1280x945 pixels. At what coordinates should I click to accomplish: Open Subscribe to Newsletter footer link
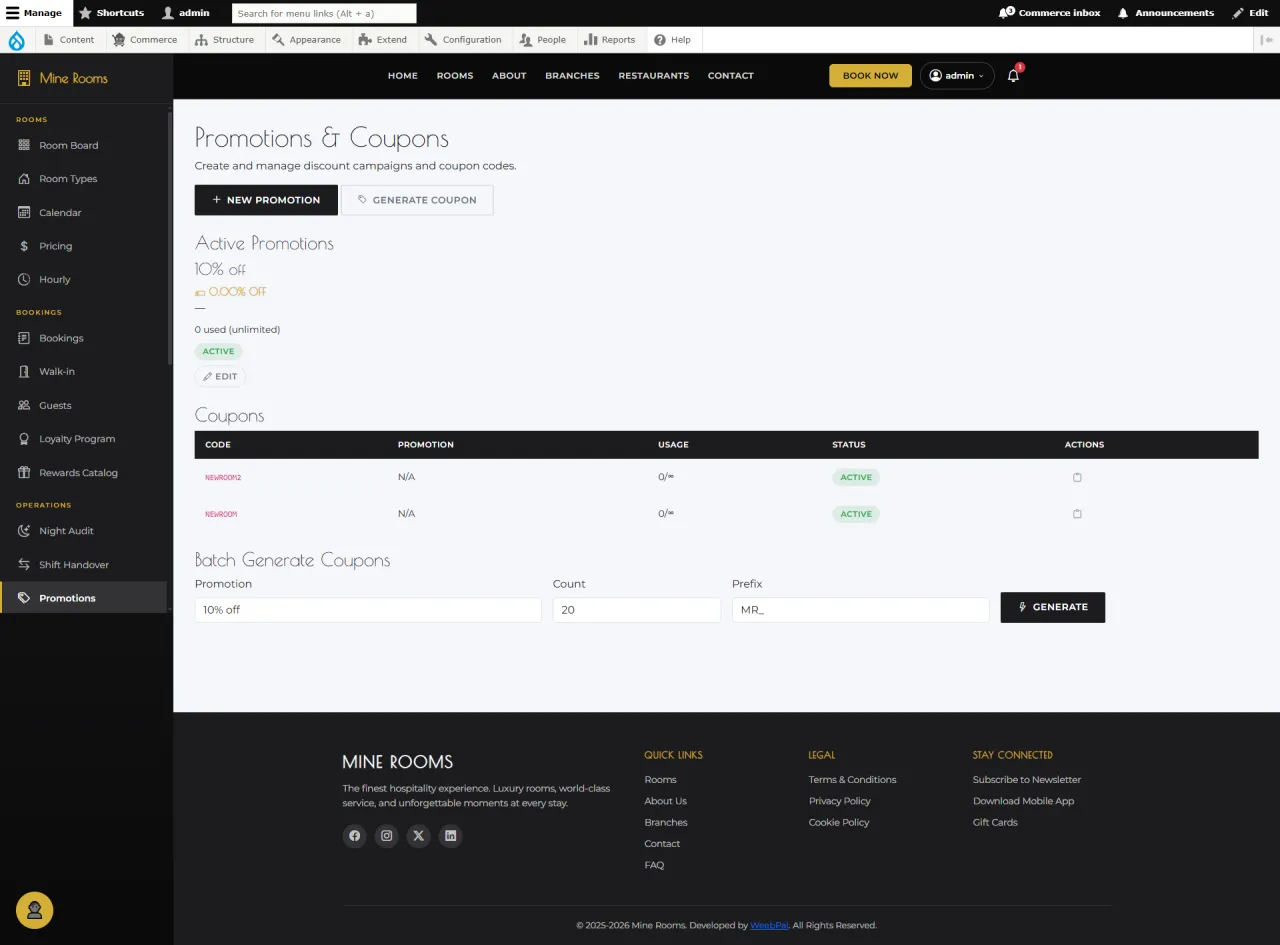[x=1027, y=780]
